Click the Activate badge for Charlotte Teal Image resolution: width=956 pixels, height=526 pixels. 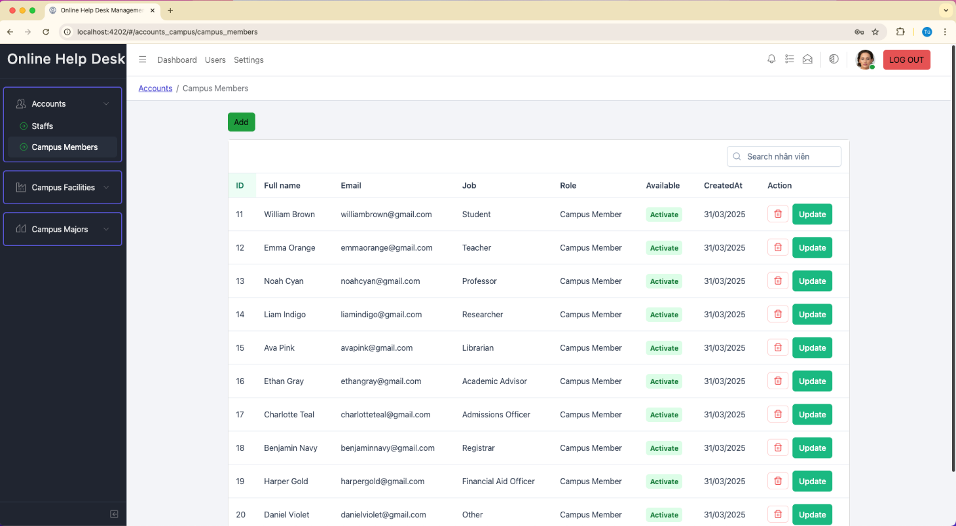click(x=664, y=415)
